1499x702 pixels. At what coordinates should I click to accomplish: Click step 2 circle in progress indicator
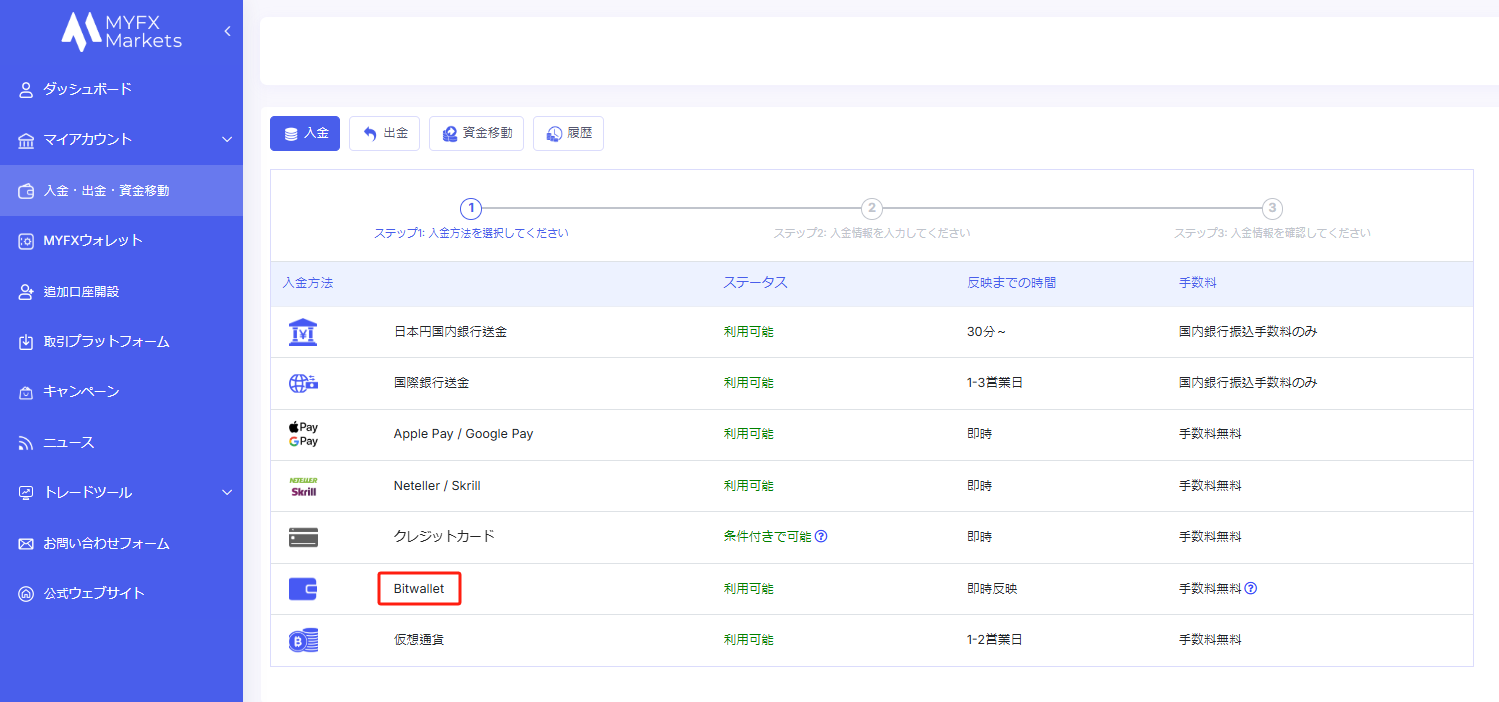tap(872, 208)
